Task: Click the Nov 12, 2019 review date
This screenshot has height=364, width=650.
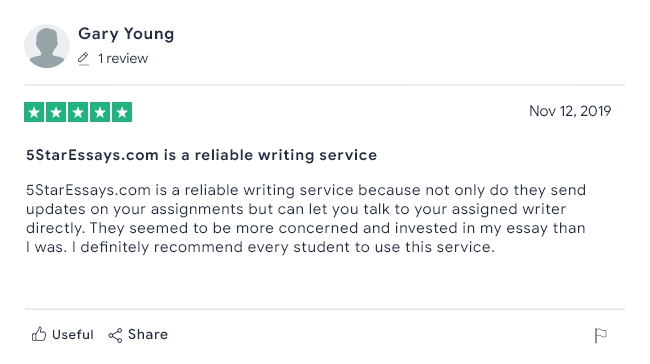Action: pyautogui.click(x=570, y=111)
